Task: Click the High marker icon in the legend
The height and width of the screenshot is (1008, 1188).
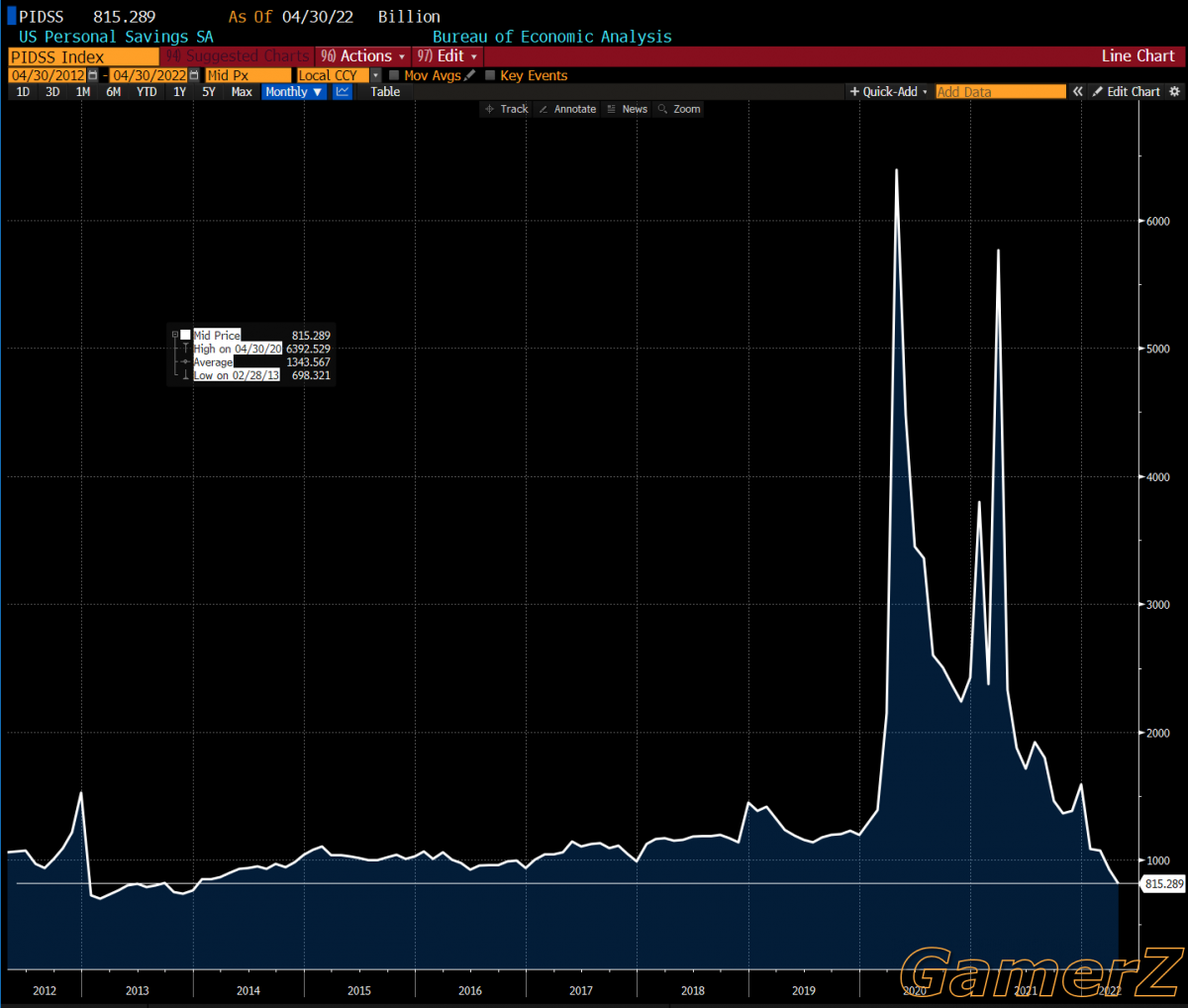Action: click(185, 349)
